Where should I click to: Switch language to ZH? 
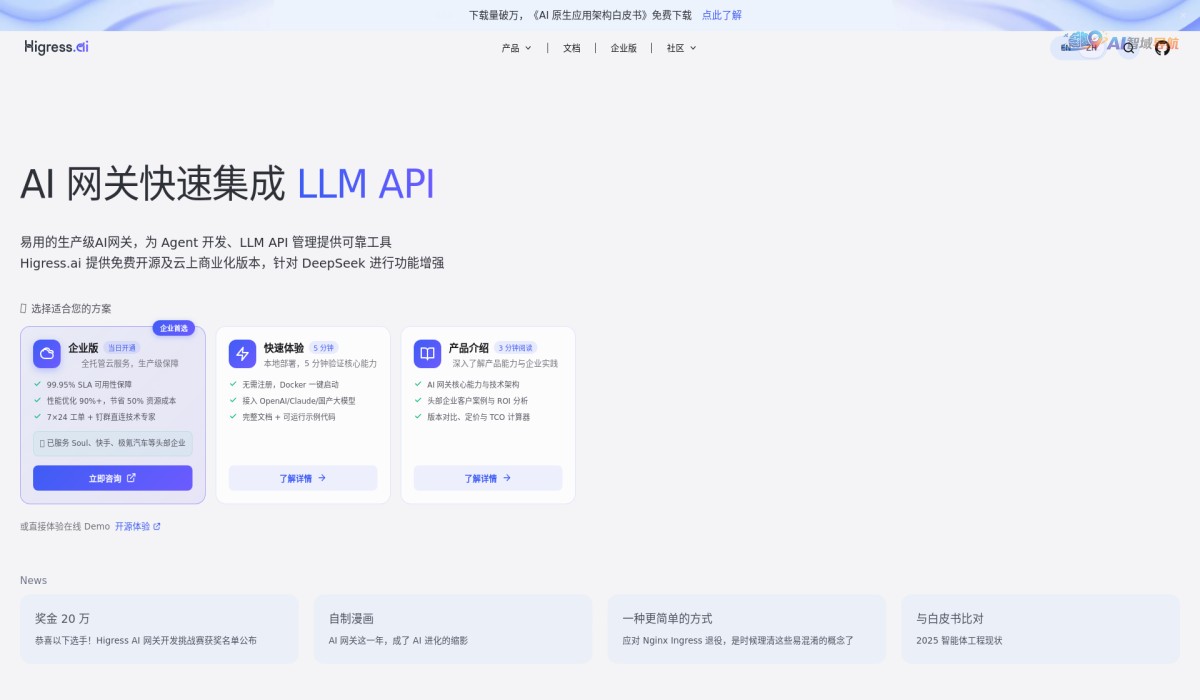point(1090,48)
